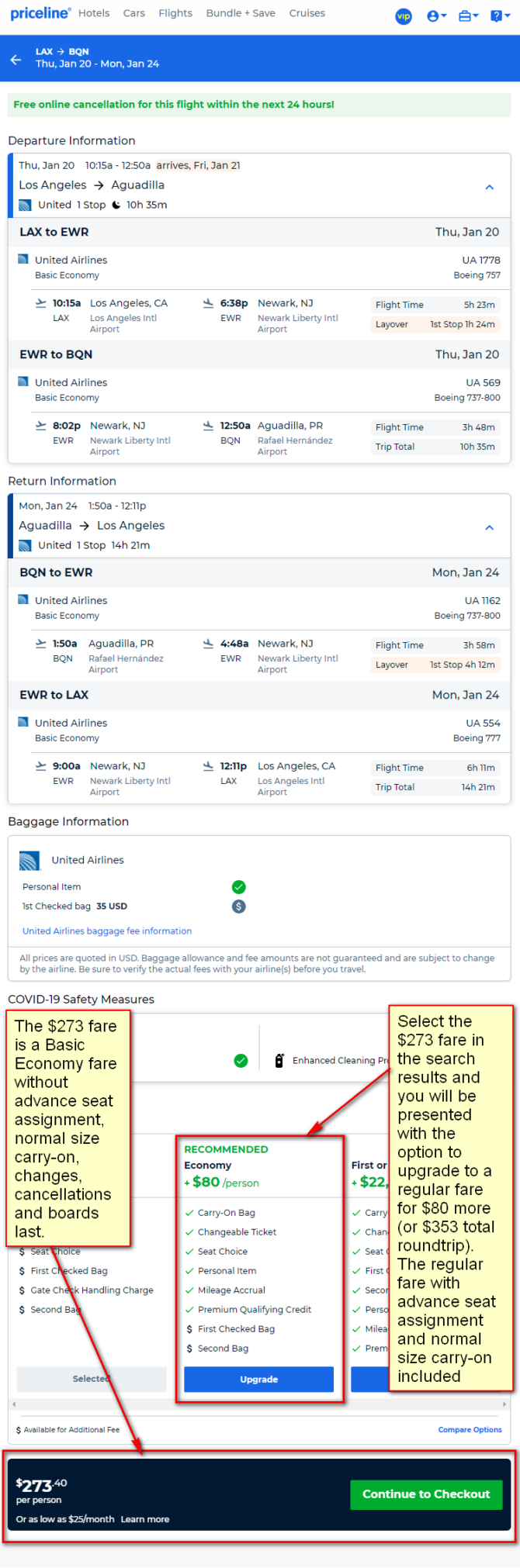The width and height of the screenshot is (520, 1568).
Task: Click the Personal Item green checkmark icon
Action: point(239,886)
